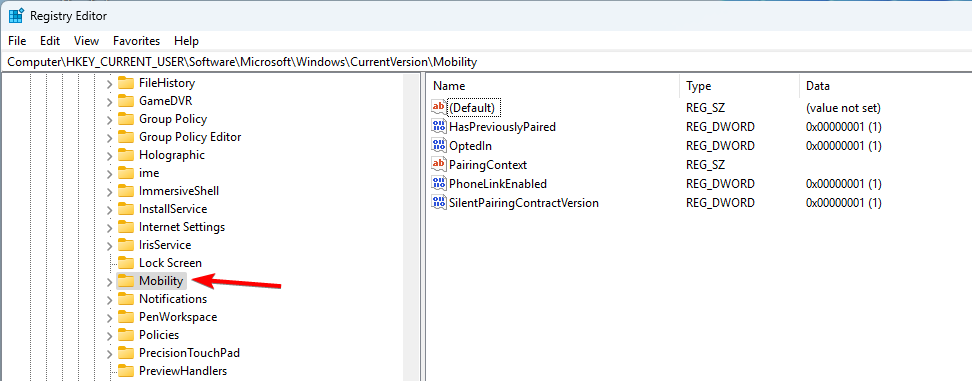Click the GameDVR folder icon
Viewport: 972px width, 381px height.
126,101
